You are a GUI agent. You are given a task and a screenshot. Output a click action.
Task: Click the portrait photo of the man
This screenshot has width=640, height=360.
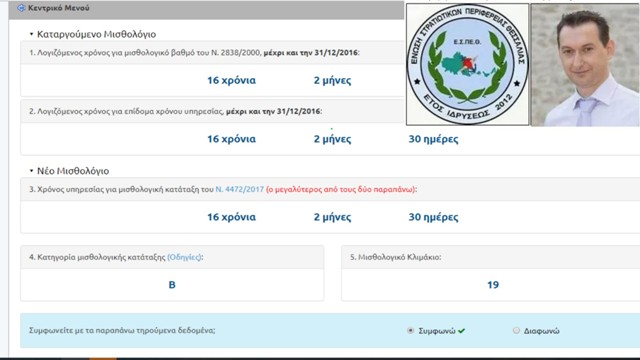(585, 64)
